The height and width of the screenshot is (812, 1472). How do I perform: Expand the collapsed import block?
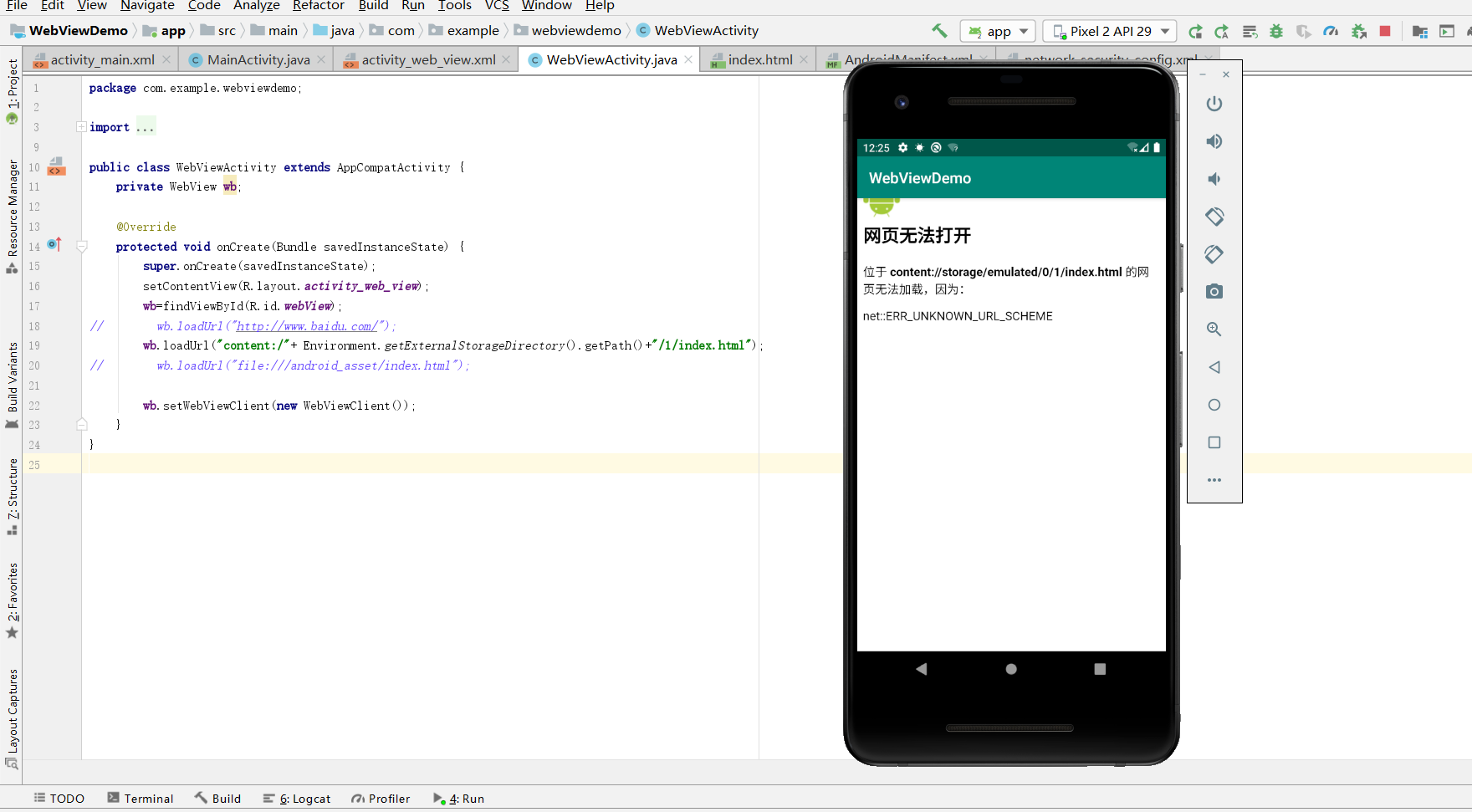point(81,127)
